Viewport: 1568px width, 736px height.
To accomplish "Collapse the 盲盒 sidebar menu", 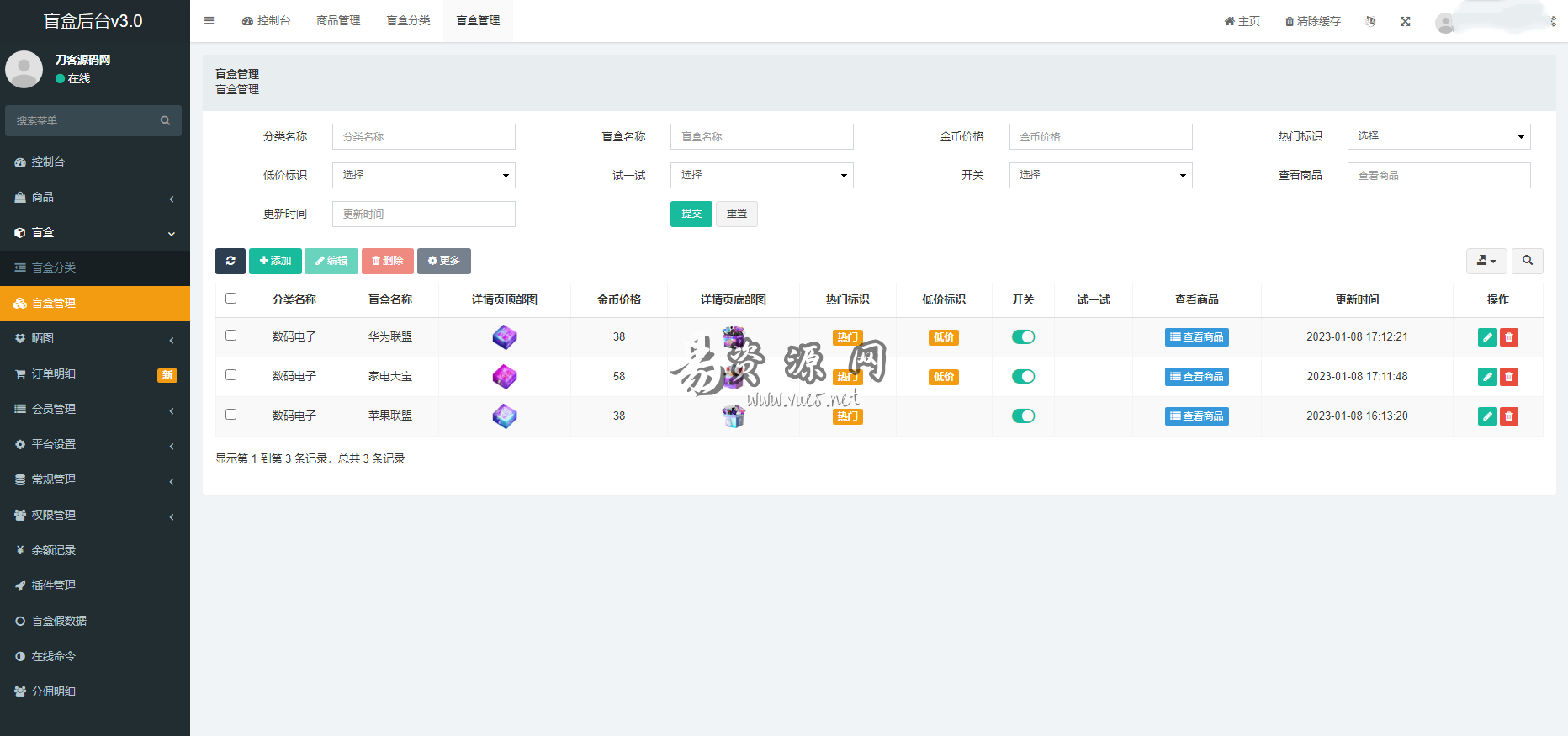I will [95, 232].
